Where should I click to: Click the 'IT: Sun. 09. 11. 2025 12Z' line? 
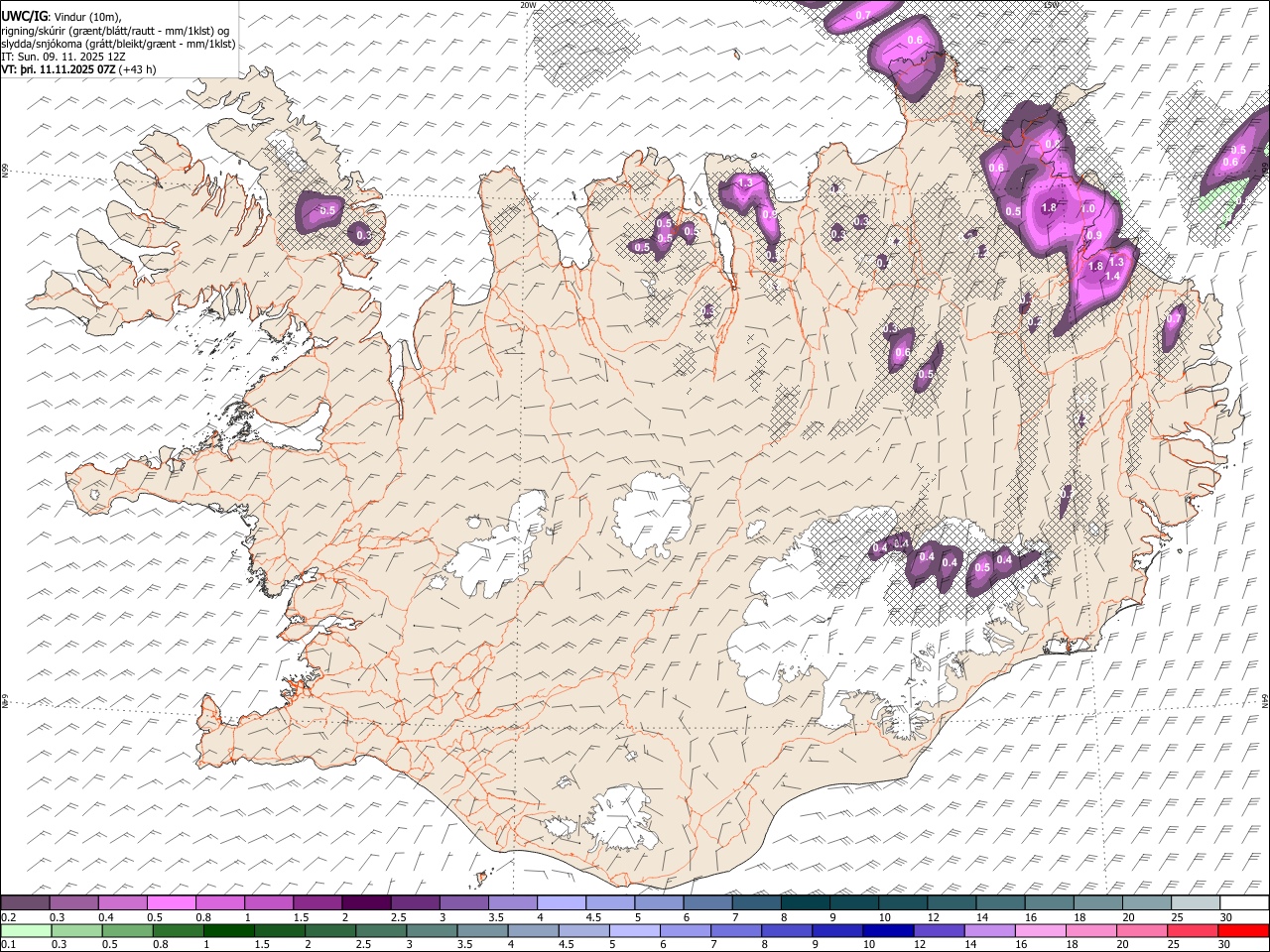tap(63, 57)
